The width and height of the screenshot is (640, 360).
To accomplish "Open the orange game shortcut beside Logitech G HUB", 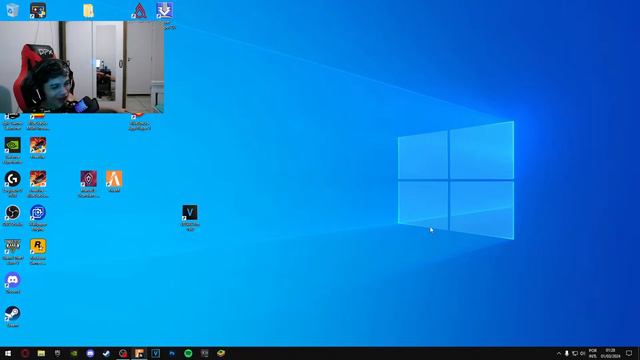I will click(x=38, y=184).
